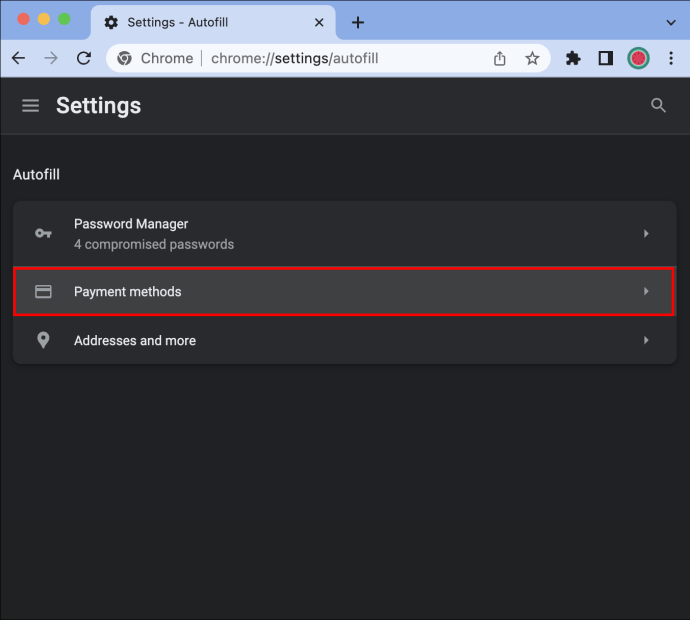
Task: Open Chrome three-dot menu
Action: click(x=671, y=58)
